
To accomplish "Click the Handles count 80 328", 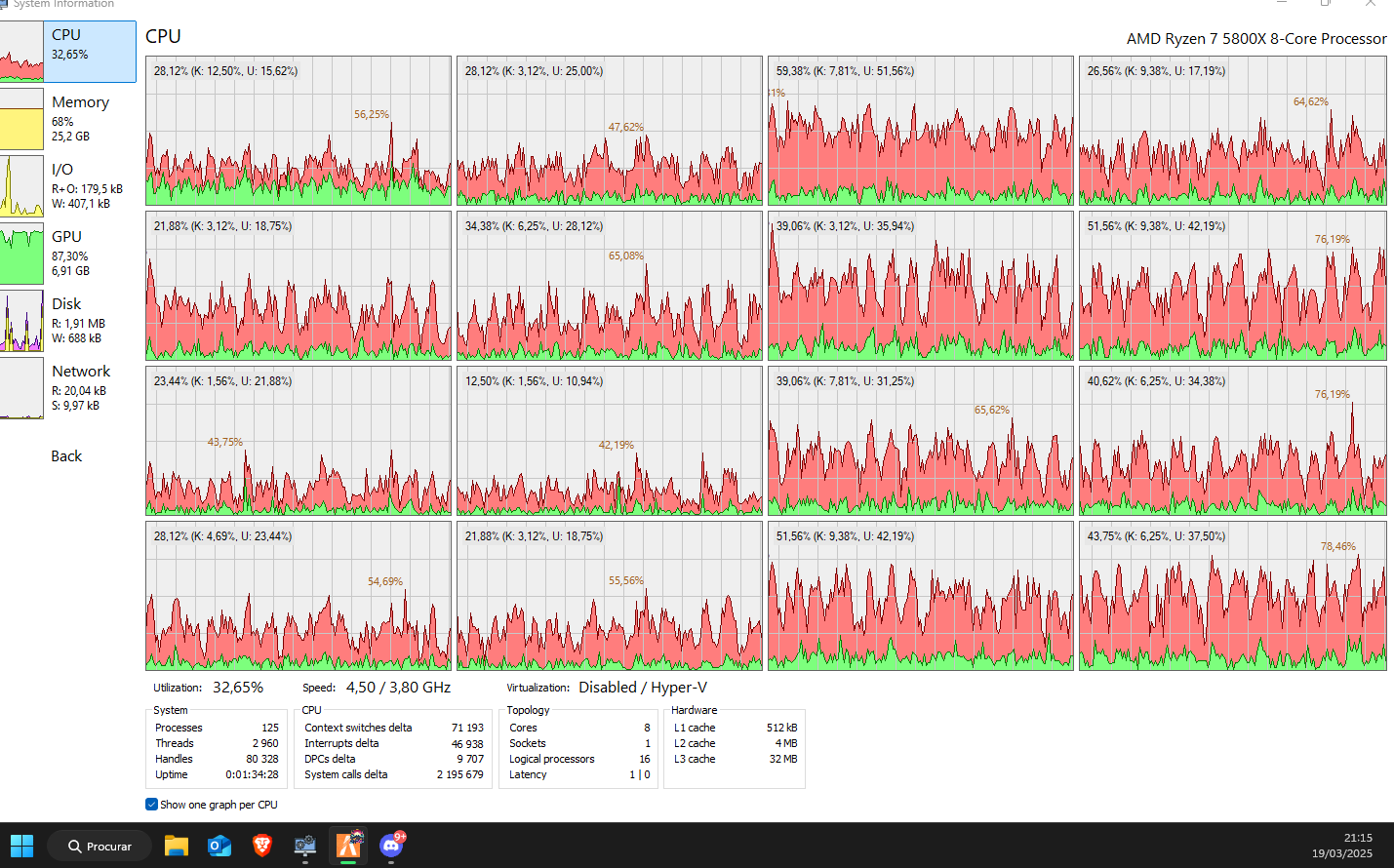I will click(262, 759).
